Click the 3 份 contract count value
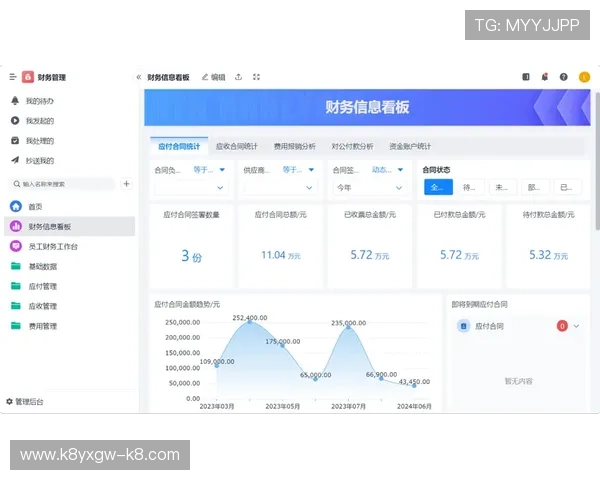 [x=191, y=256]
